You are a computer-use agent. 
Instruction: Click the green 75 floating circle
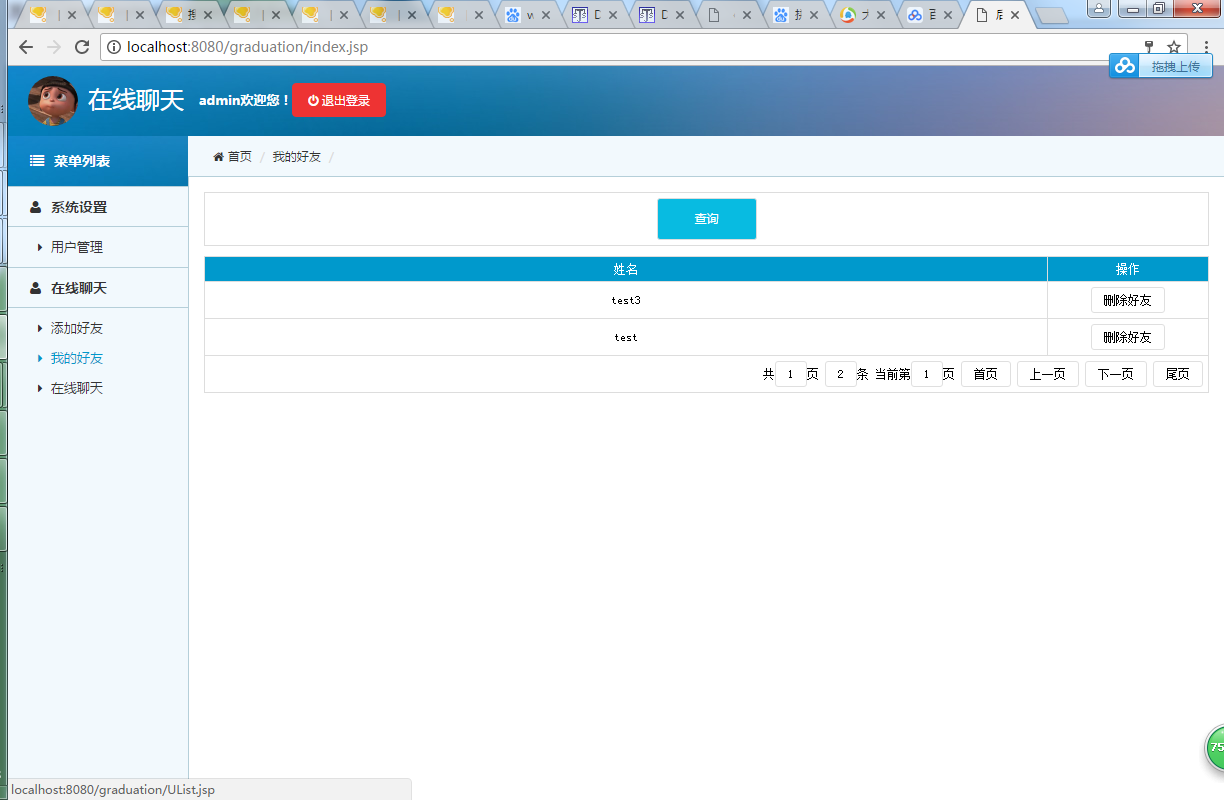(x=1214, y=748)
